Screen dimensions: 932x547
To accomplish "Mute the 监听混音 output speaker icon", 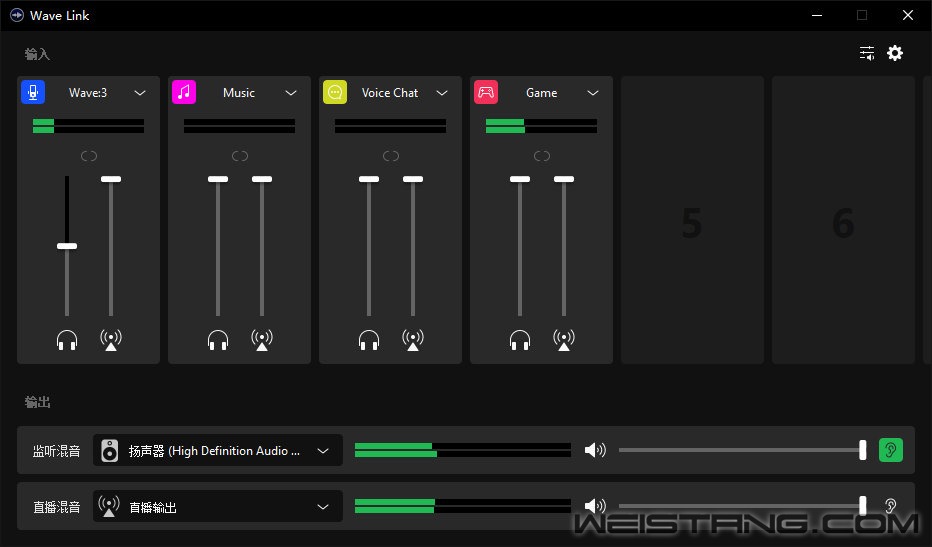I will pos(595,450).
